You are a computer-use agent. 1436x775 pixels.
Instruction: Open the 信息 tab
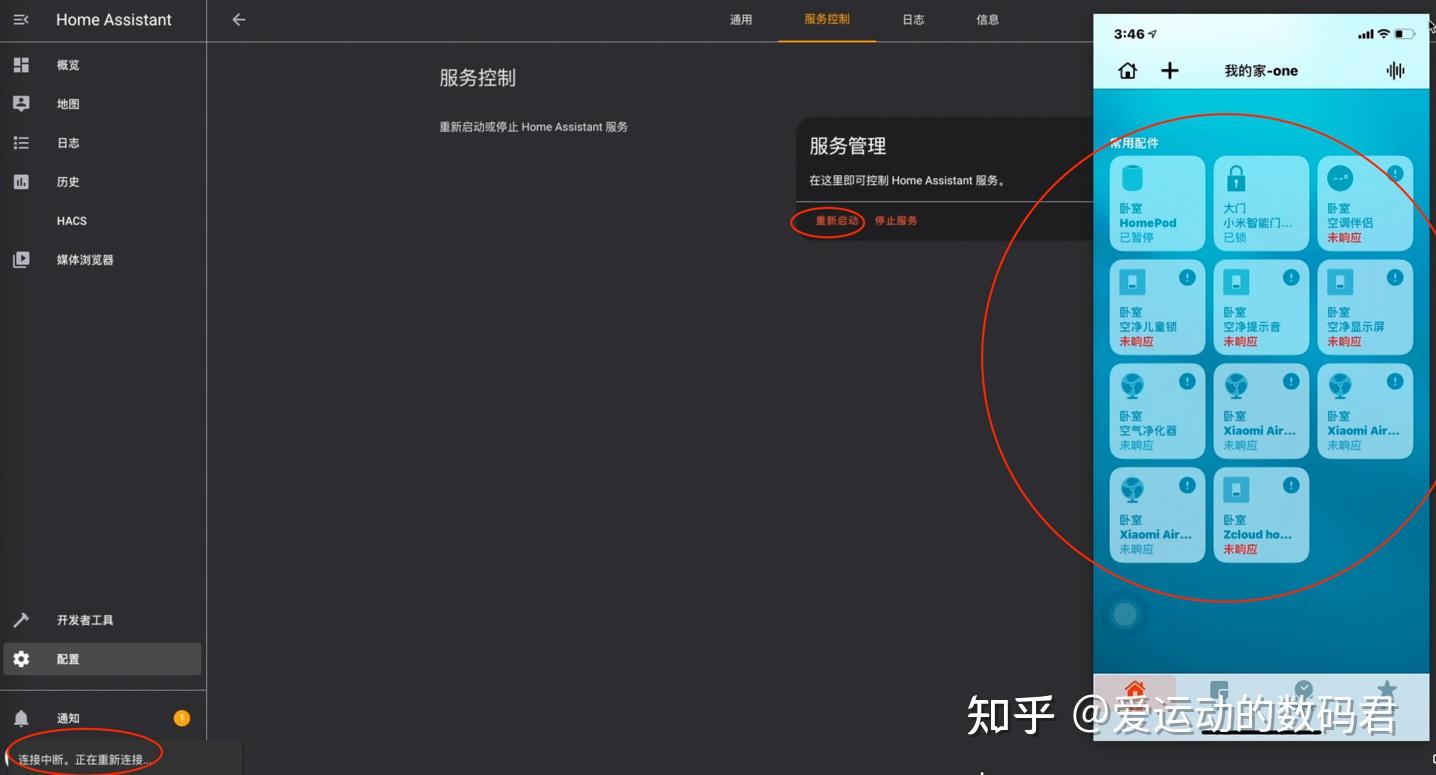coord(987,19)
